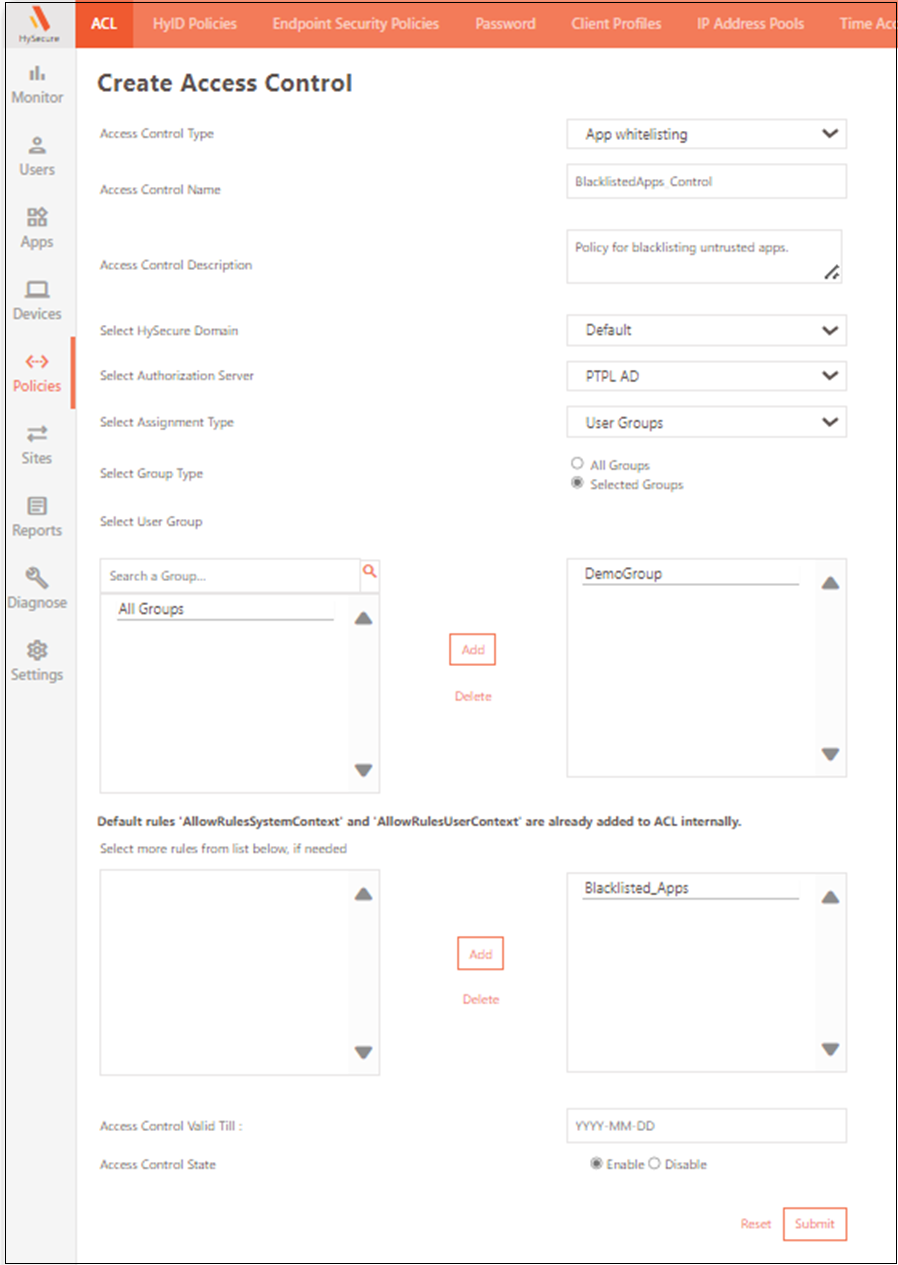Screen dimensions: 898x1265
Task: Click the Reset link
Action: (755, 1224)
